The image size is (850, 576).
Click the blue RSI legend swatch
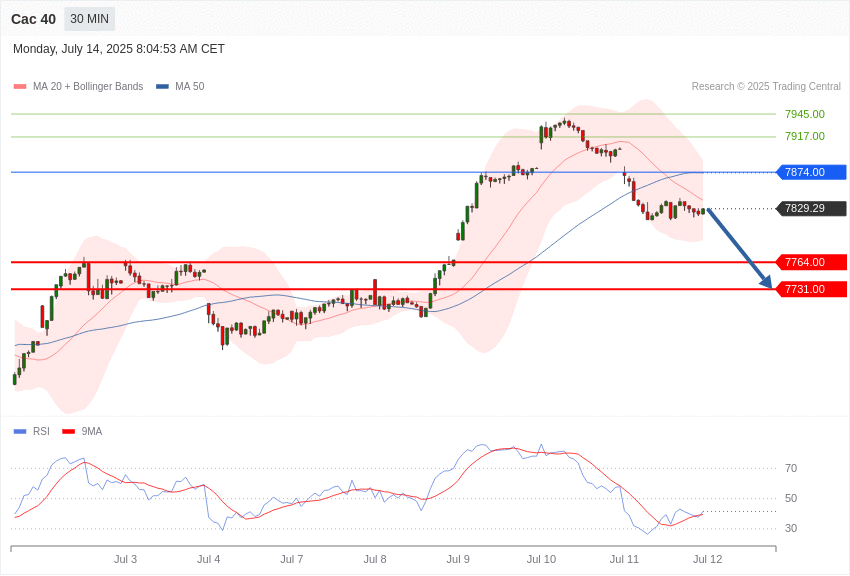(x=20, y=432)
